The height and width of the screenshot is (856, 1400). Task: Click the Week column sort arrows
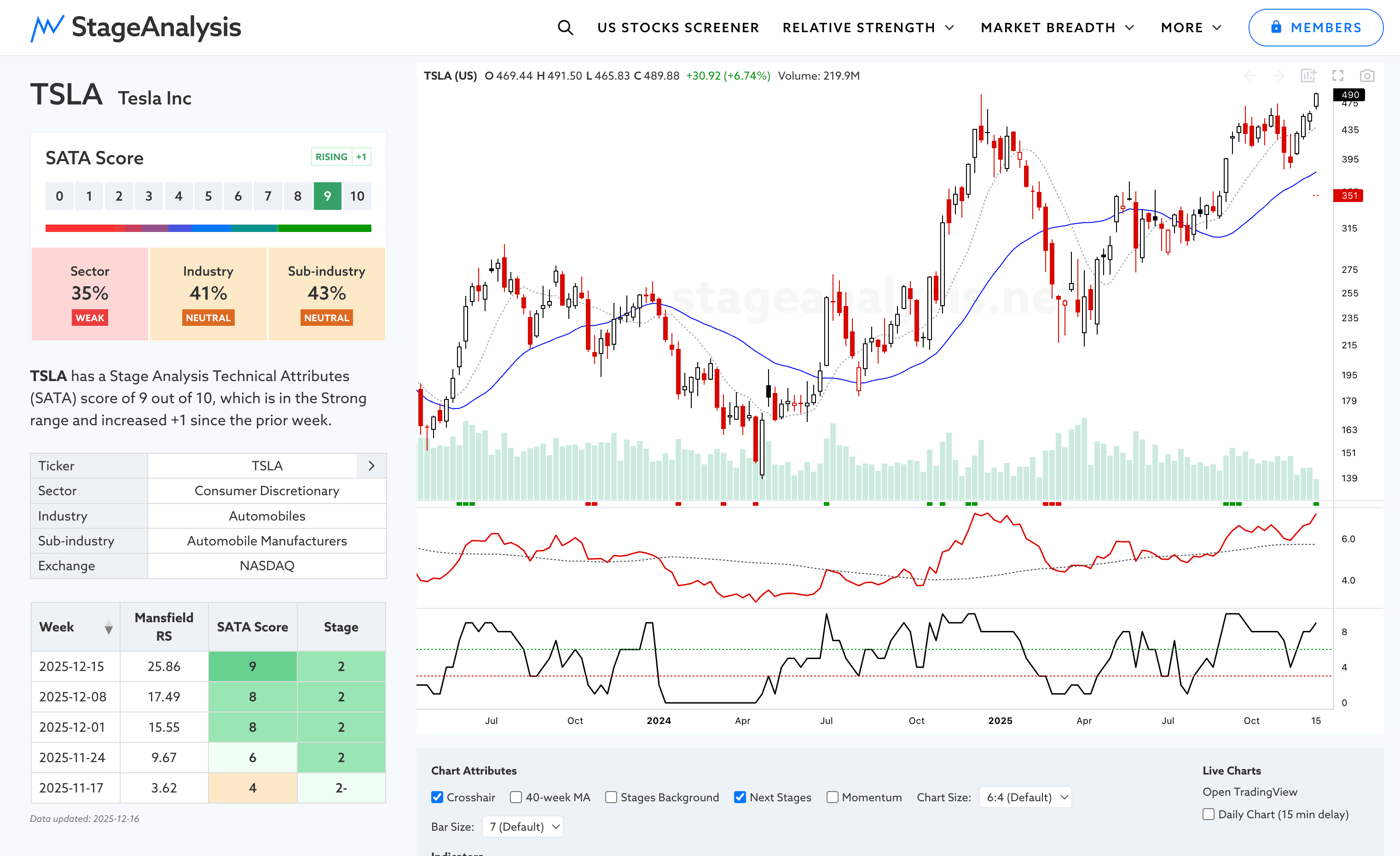coord(109,627)
